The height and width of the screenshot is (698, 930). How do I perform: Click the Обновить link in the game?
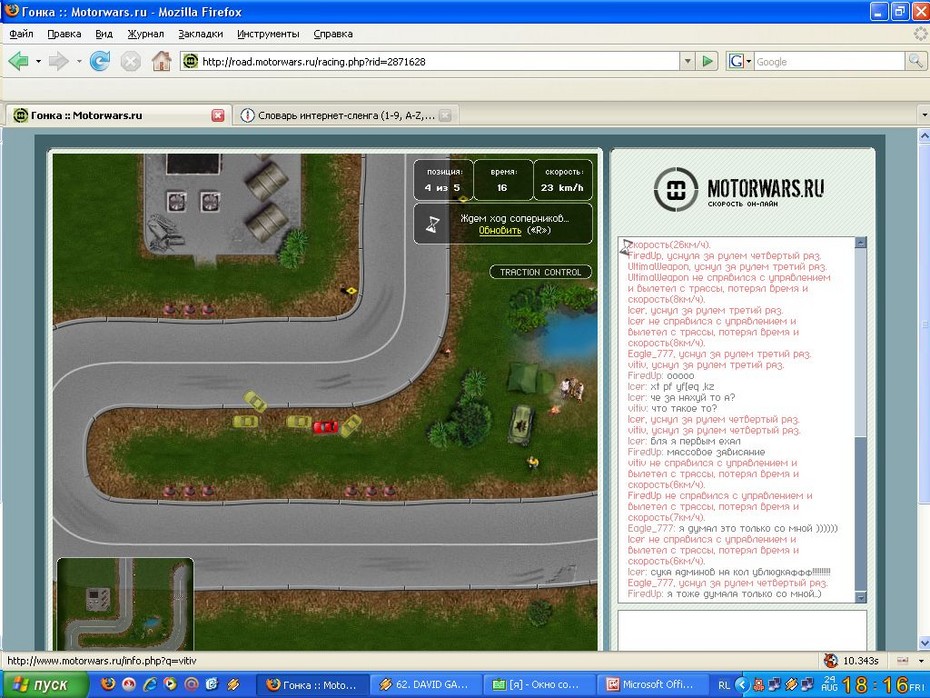point(500,230)
